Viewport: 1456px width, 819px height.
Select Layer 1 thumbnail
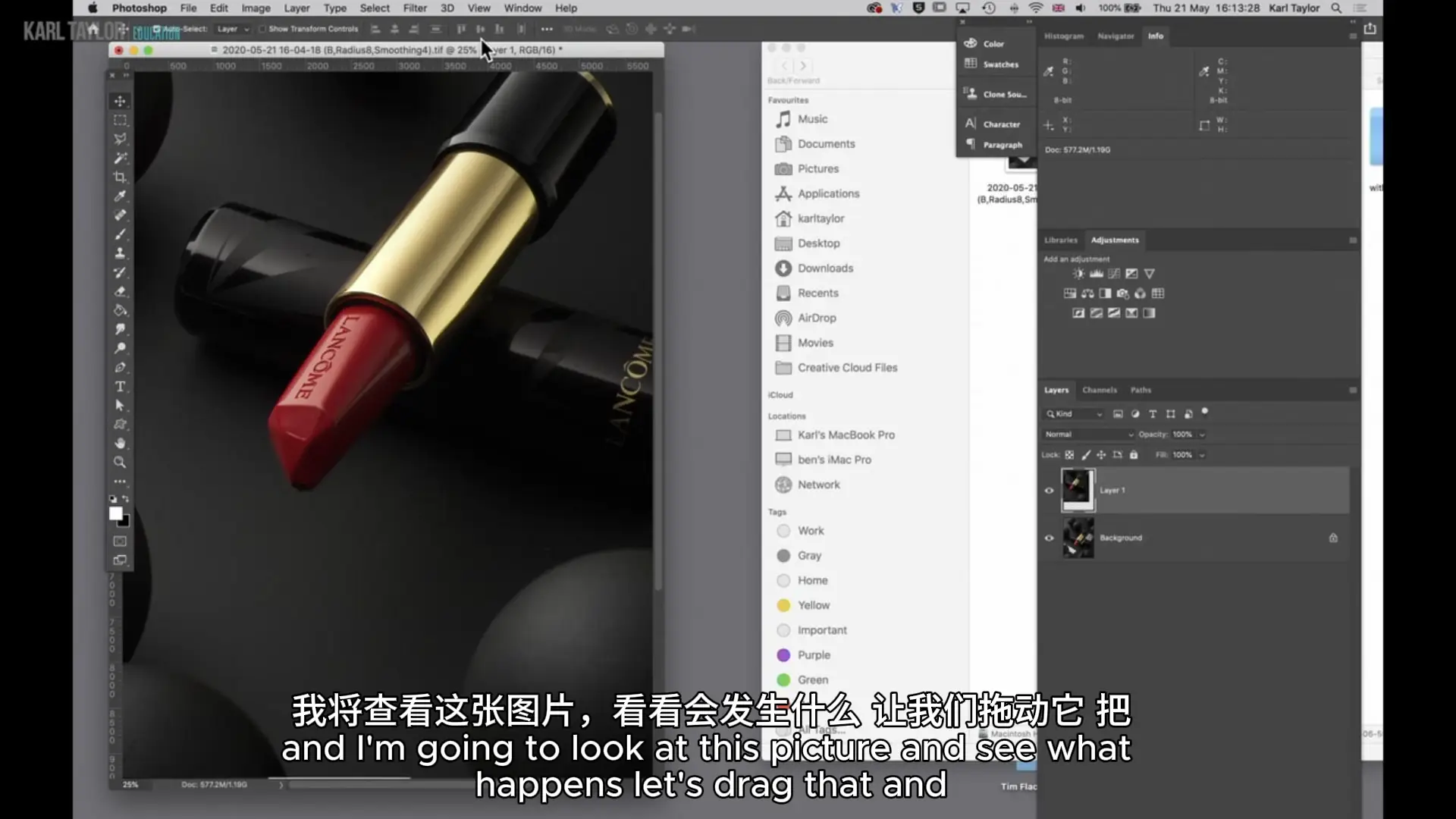tap(1078, 490)
